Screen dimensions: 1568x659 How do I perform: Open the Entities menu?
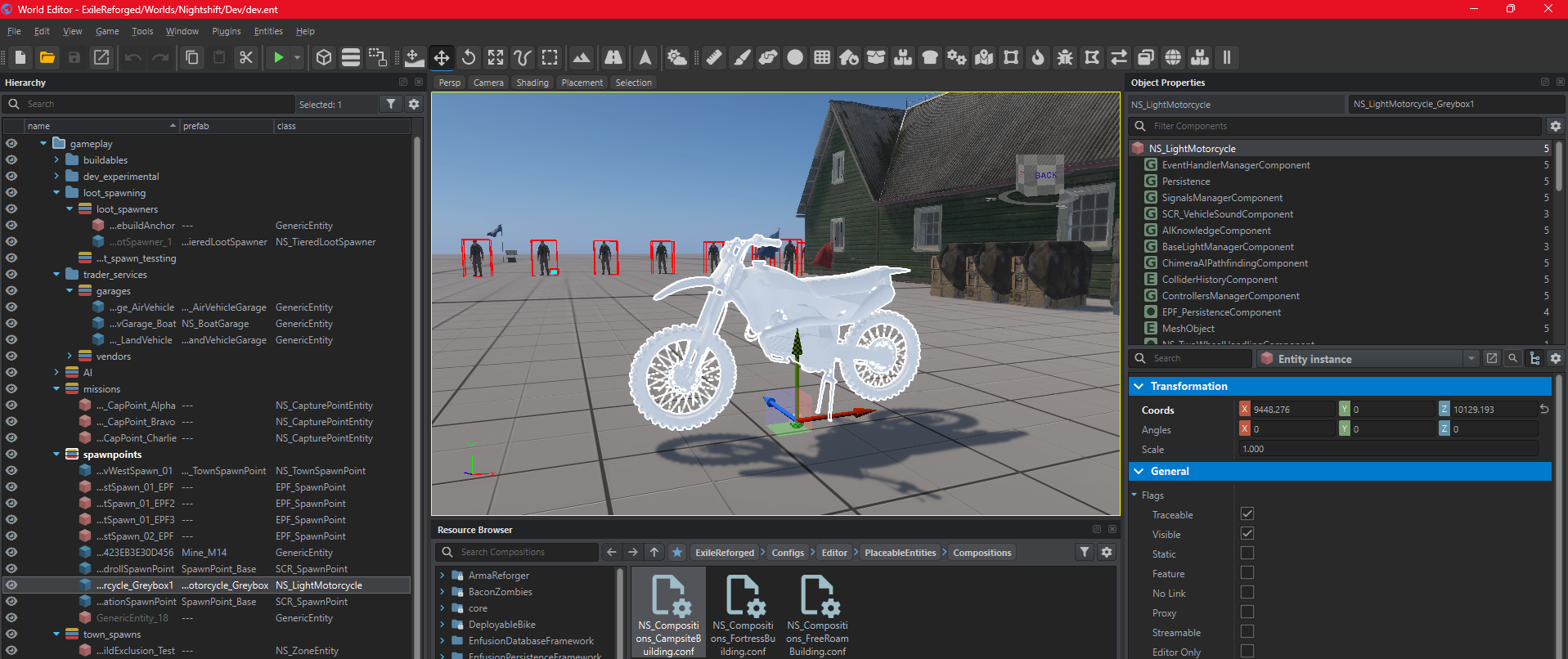268,31
